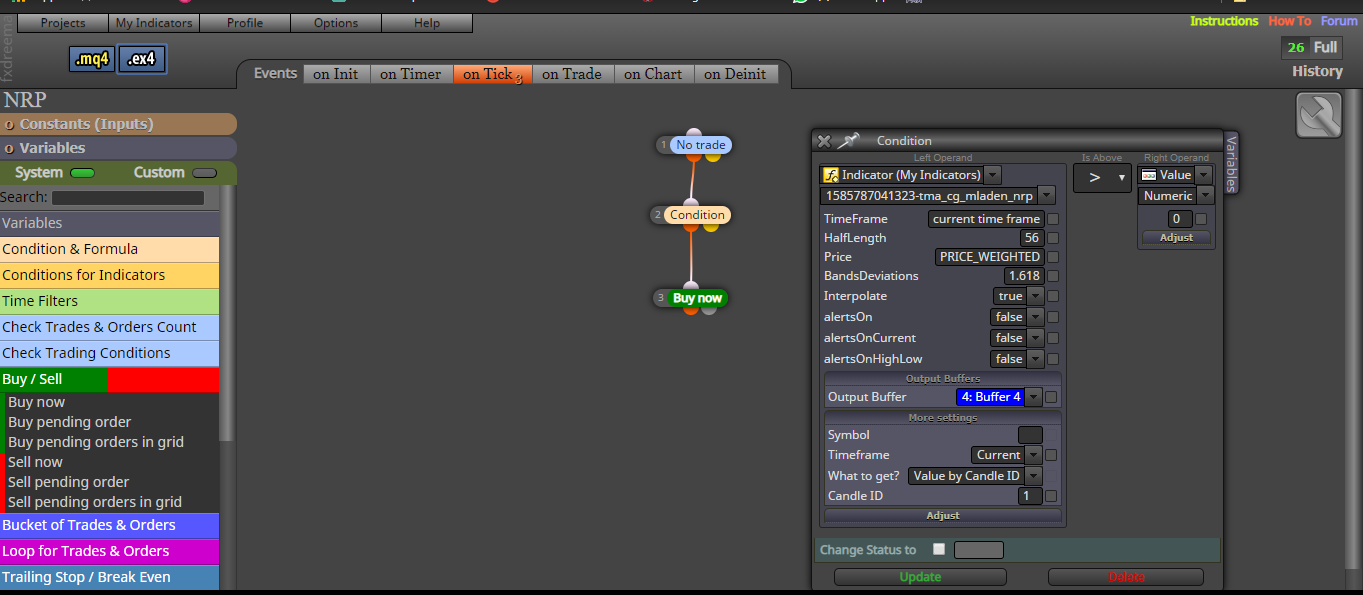1363x595 pixels.
Task: Tick the checkbox next to Candle ID
Action: point(1051,496)
